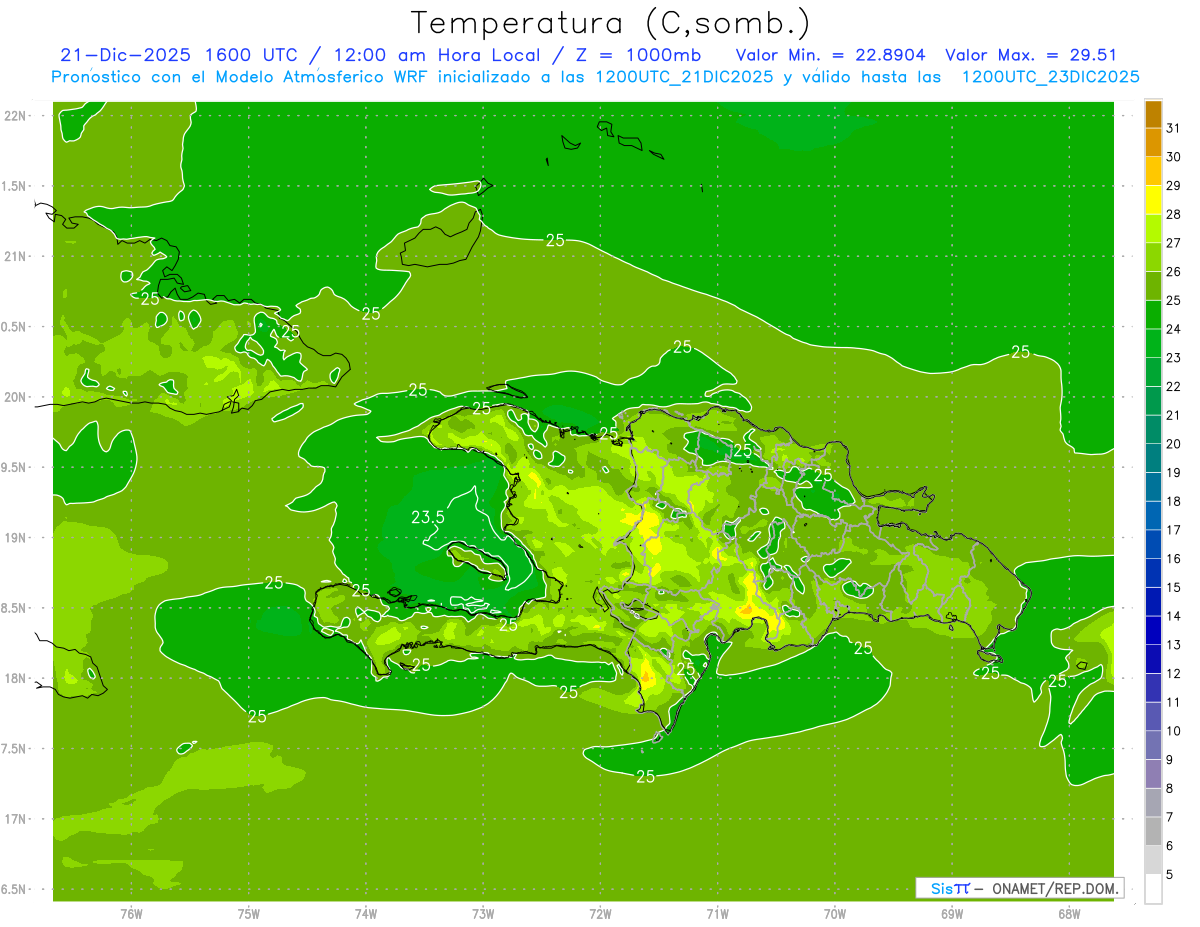Click the "ONAMET/REP.DOM." credit label
Viewport: 1200px width, 927px height.
tap(1054, 888)
